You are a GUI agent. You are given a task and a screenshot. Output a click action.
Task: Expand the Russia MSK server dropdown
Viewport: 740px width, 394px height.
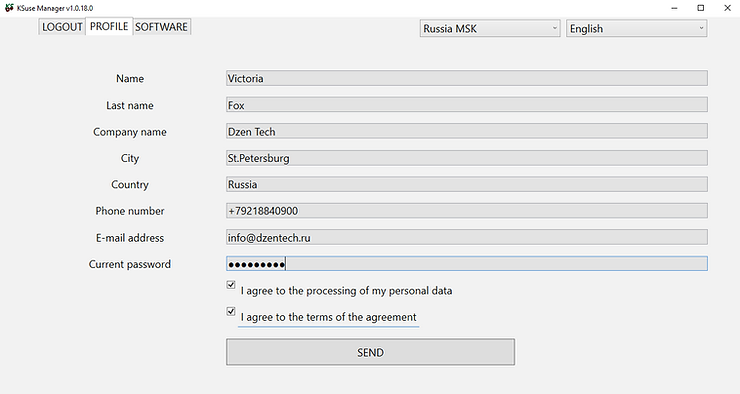click(490, 28)
